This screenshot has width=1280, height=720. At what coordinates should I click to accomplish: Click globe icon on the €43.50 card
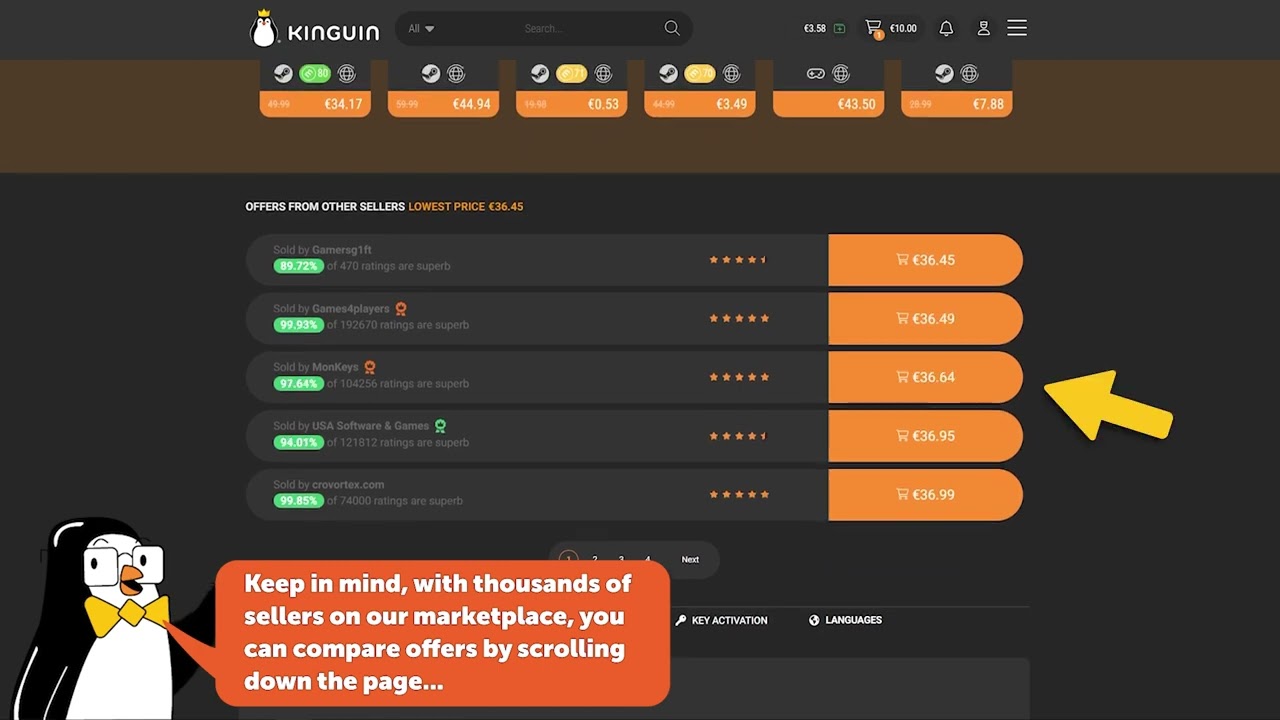click(x=841, y=73)
